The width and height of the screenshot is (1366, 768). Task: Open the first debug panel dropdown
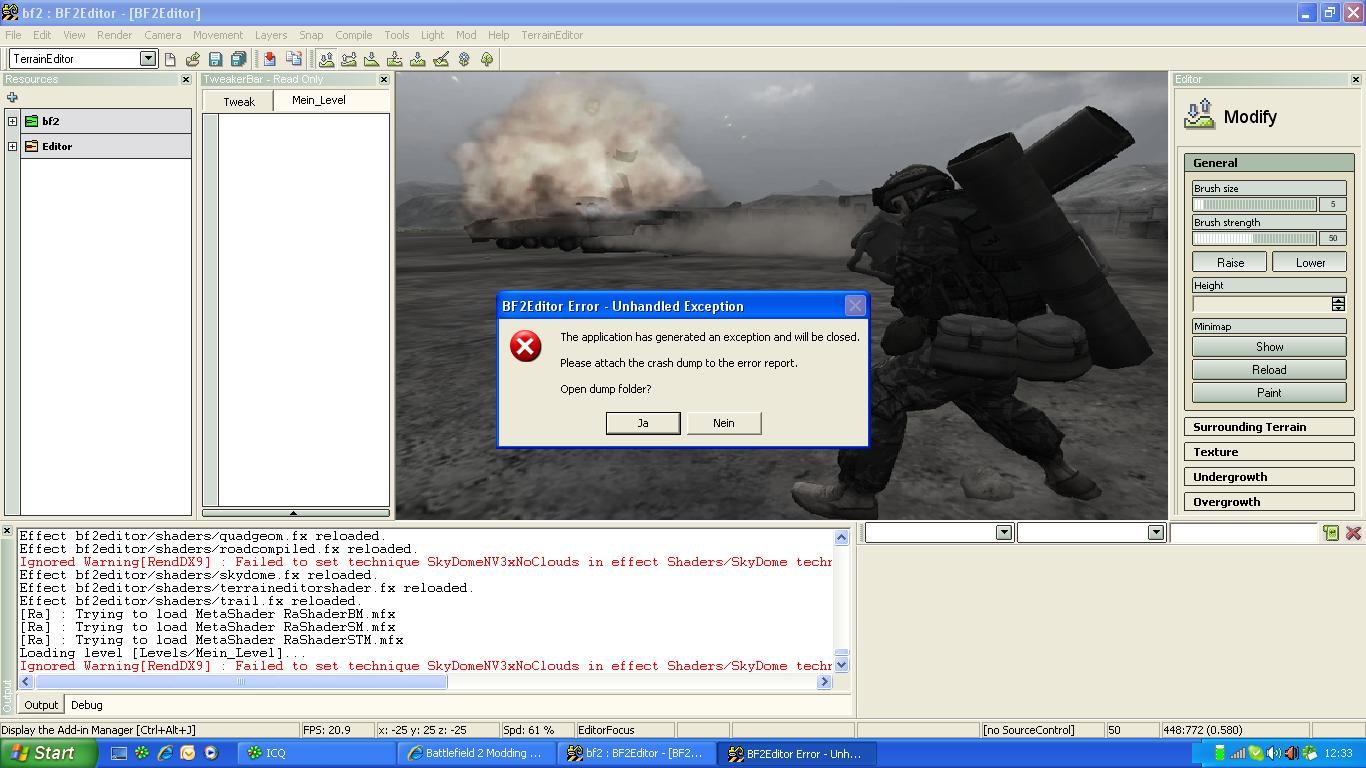(1004, 532)
